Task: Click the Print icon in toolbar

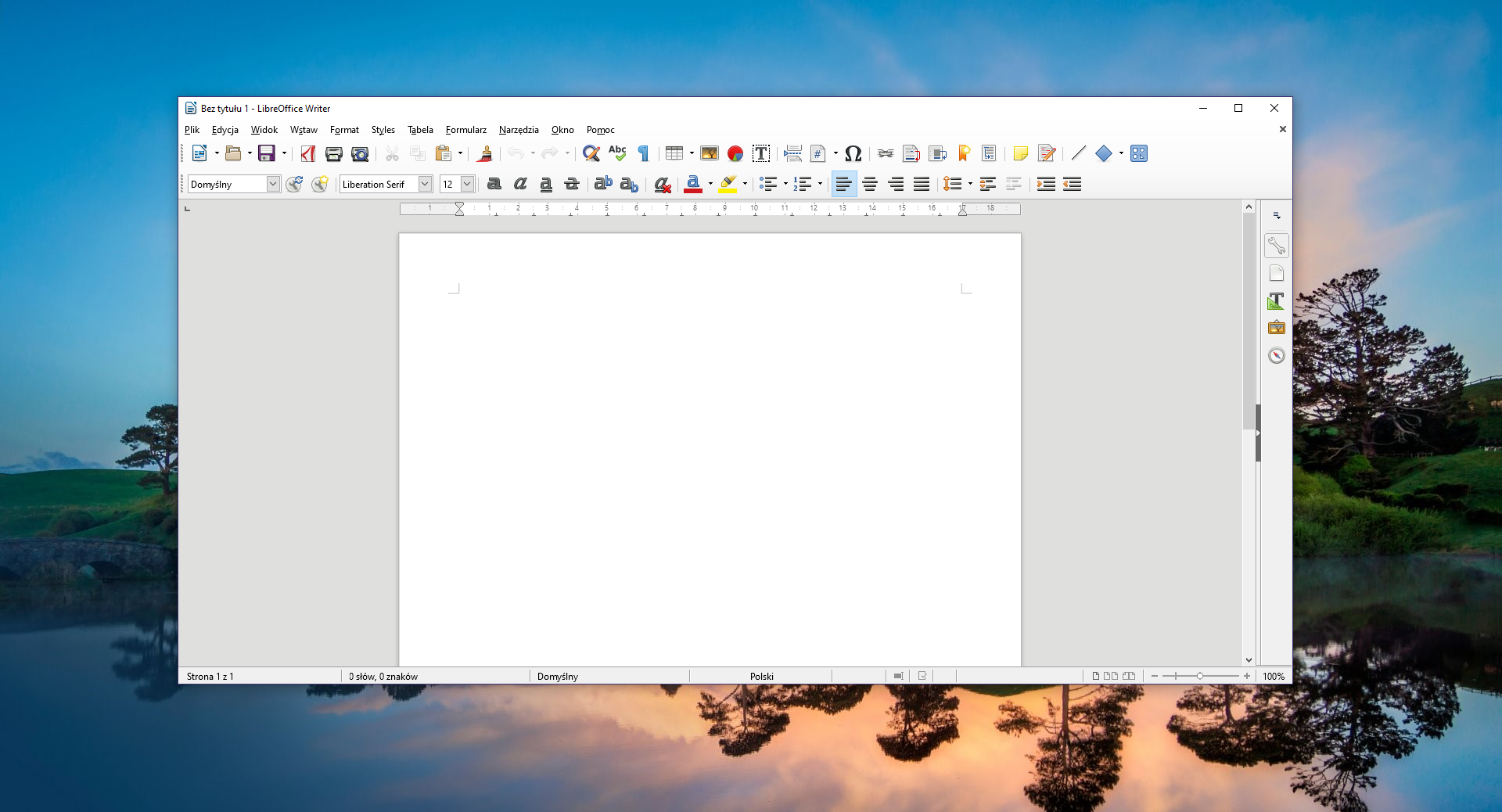Action: [334, 153]
